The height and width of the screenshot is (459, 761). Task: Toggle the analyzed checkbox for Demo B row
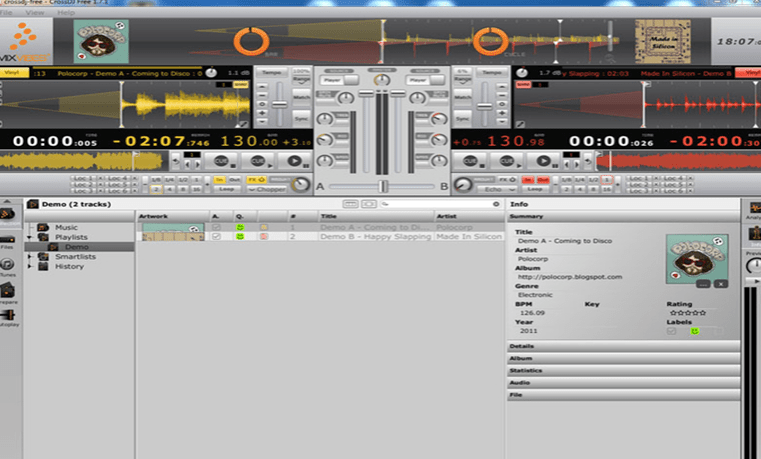216,236
